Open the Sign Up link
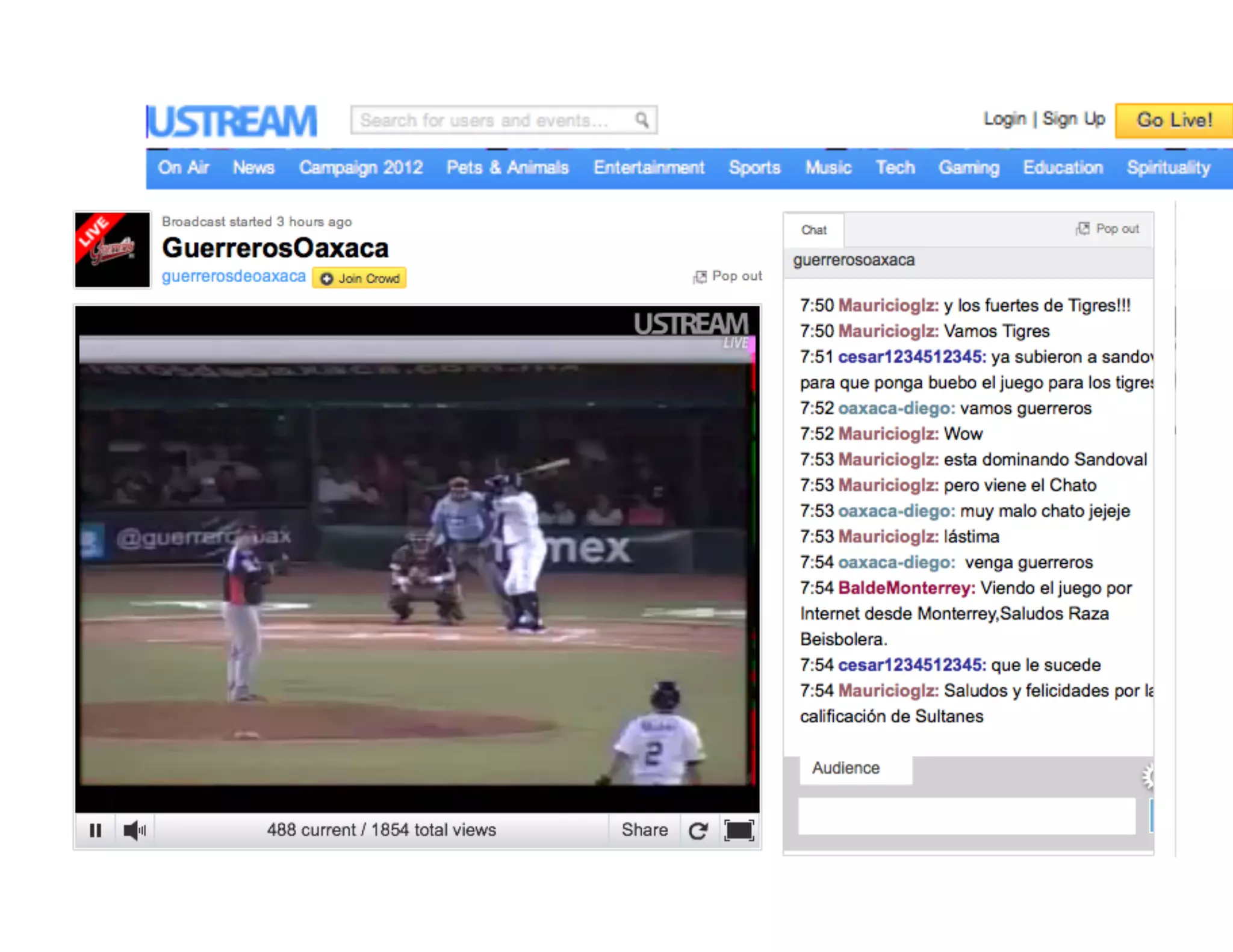Image resolution: width=1233 pixels, height=952 pixels. click(x=1074, y=119)
